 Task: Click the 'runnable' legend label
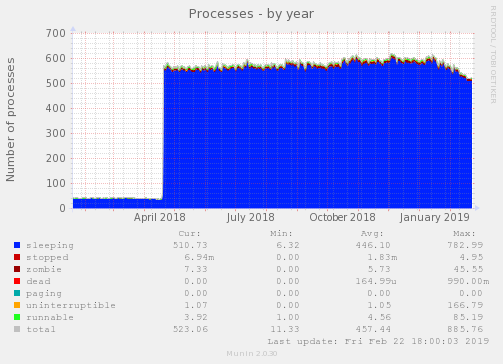point(50,317)
